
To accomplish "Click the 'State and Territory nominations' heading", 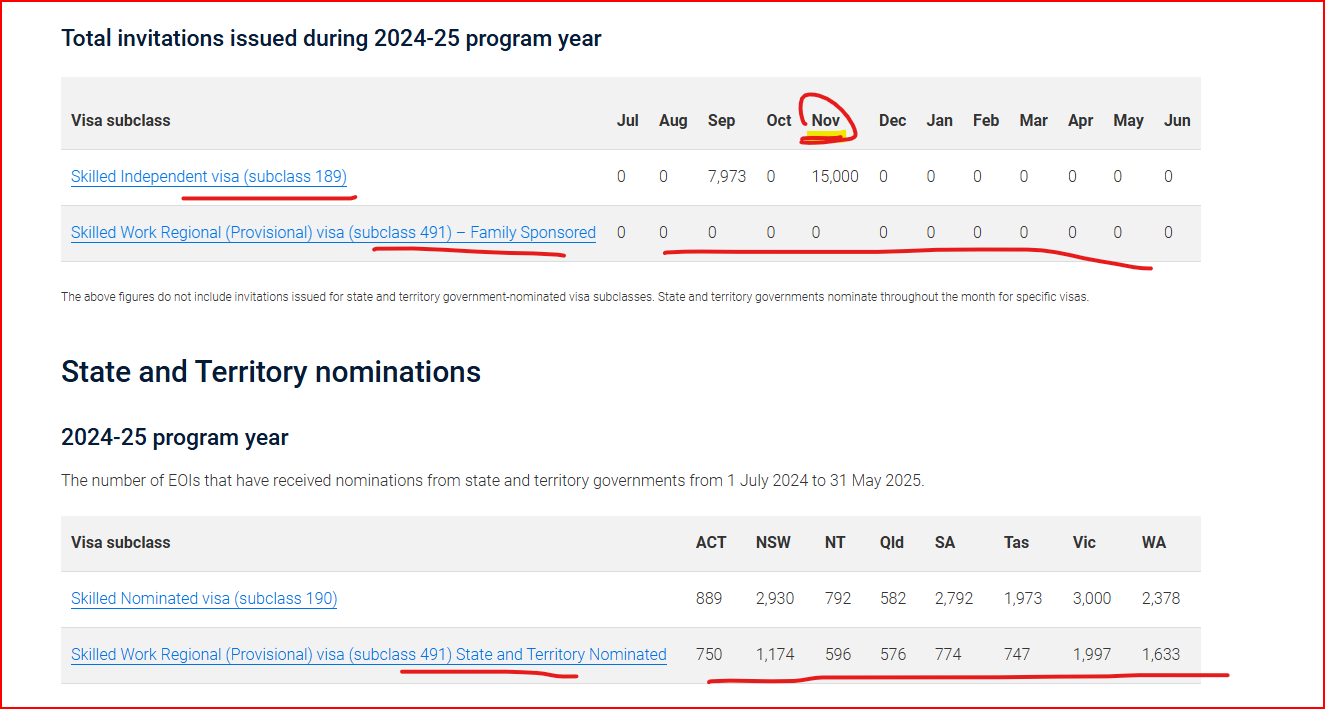I will (x=271, y=372).
